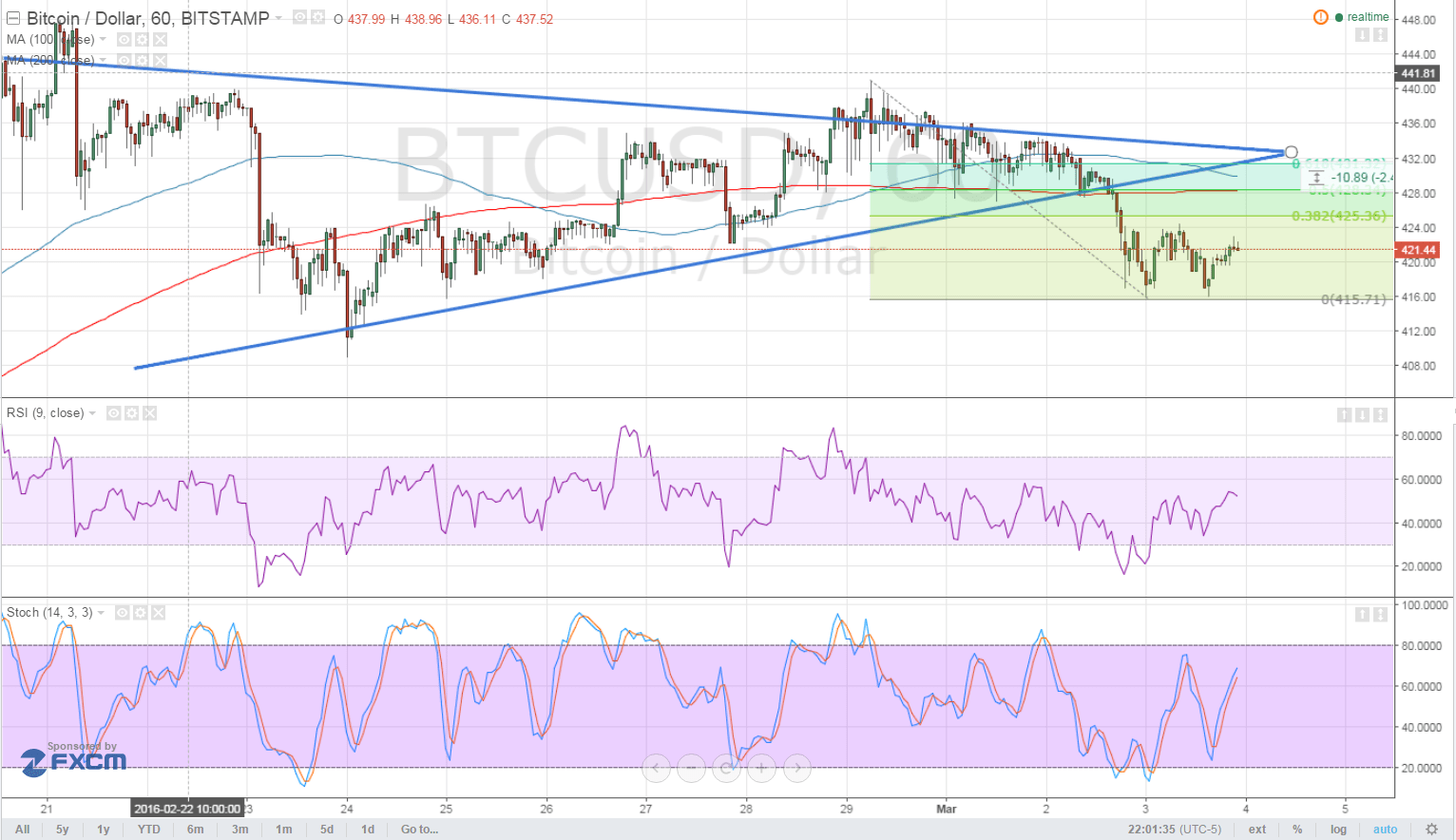This screenshot has width=1456, height=840.
Task: Remove the Stoch indicator
Action: (x=159, y=613)
